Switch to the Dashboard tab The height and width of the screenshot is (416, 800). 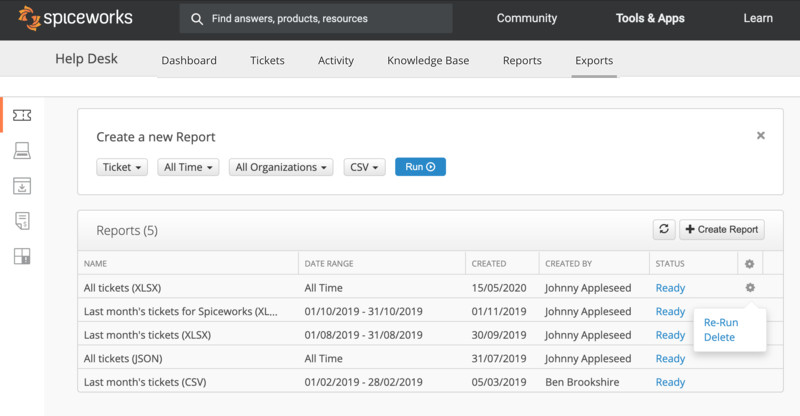click(189, 60)
